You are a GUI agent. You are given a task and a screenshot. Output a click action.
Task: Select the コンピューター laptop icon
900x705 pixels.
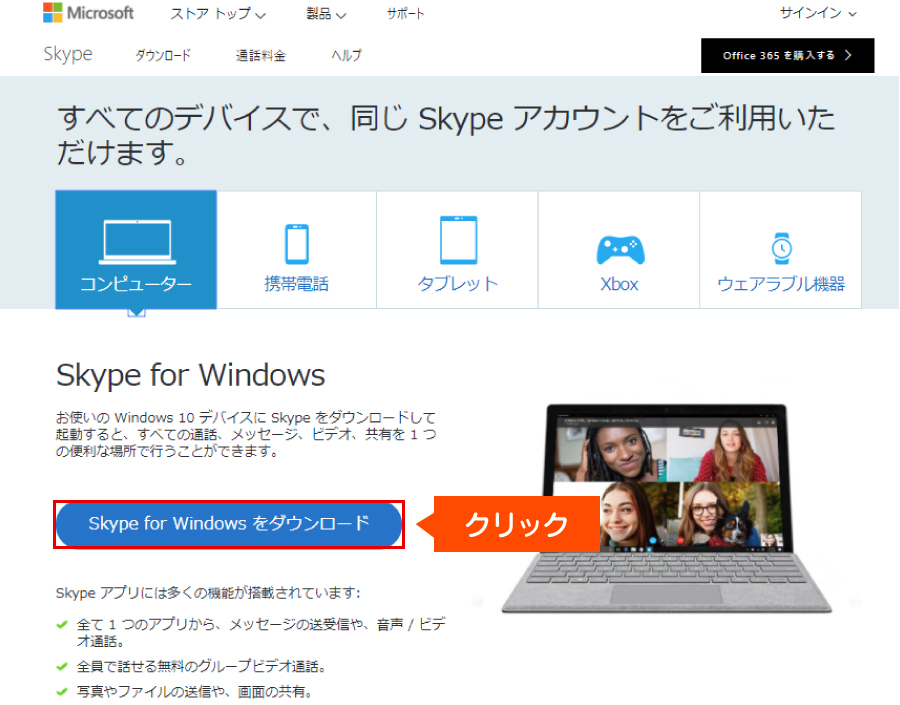coord(135,240)
